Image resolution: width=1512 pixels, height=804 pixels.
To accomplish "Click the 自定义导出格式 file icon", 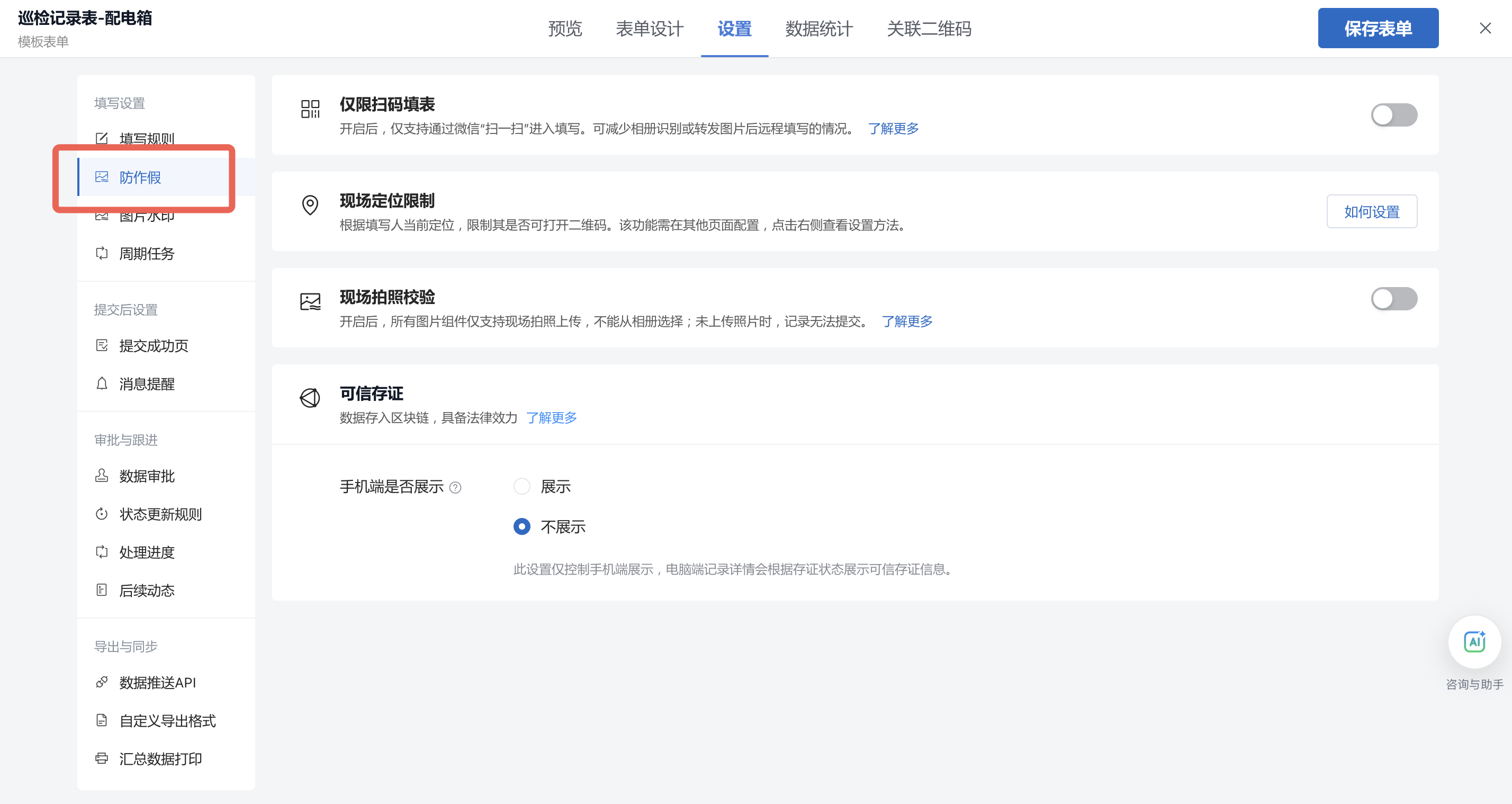I will [x=102, y=721].
